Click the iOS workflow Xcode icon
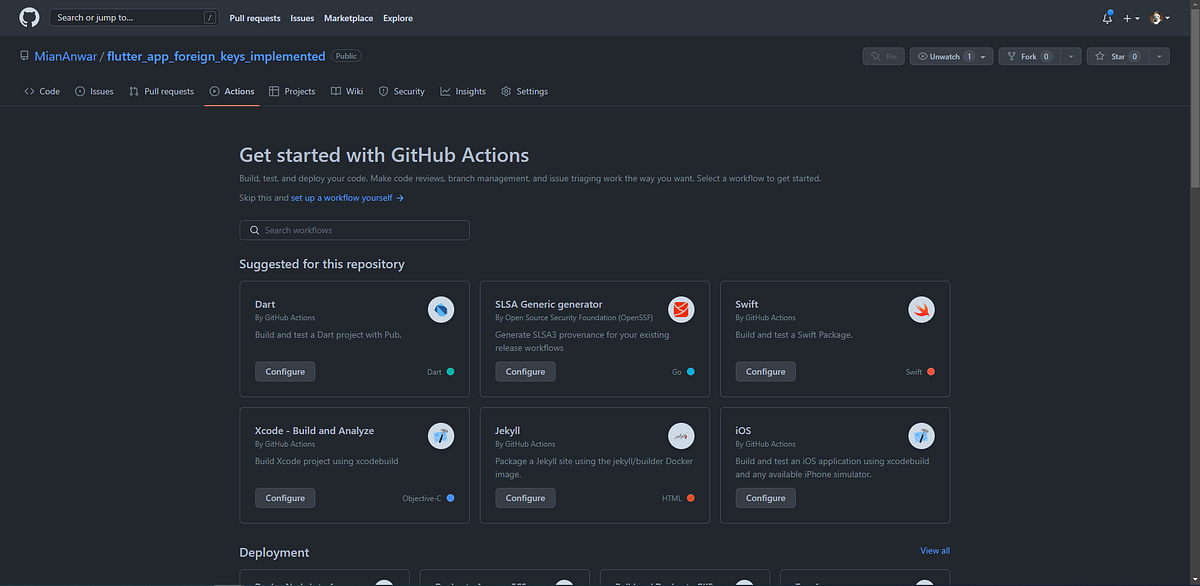This screenshot has height=586, width=1200. coord(921,435)
